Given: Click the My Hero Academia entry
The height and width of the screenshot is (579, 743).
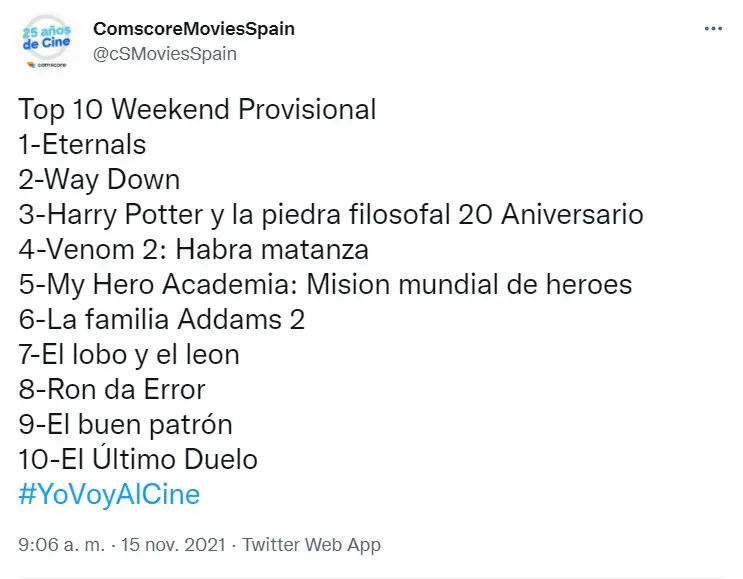Looking at the screenshot, I should 325,285.
